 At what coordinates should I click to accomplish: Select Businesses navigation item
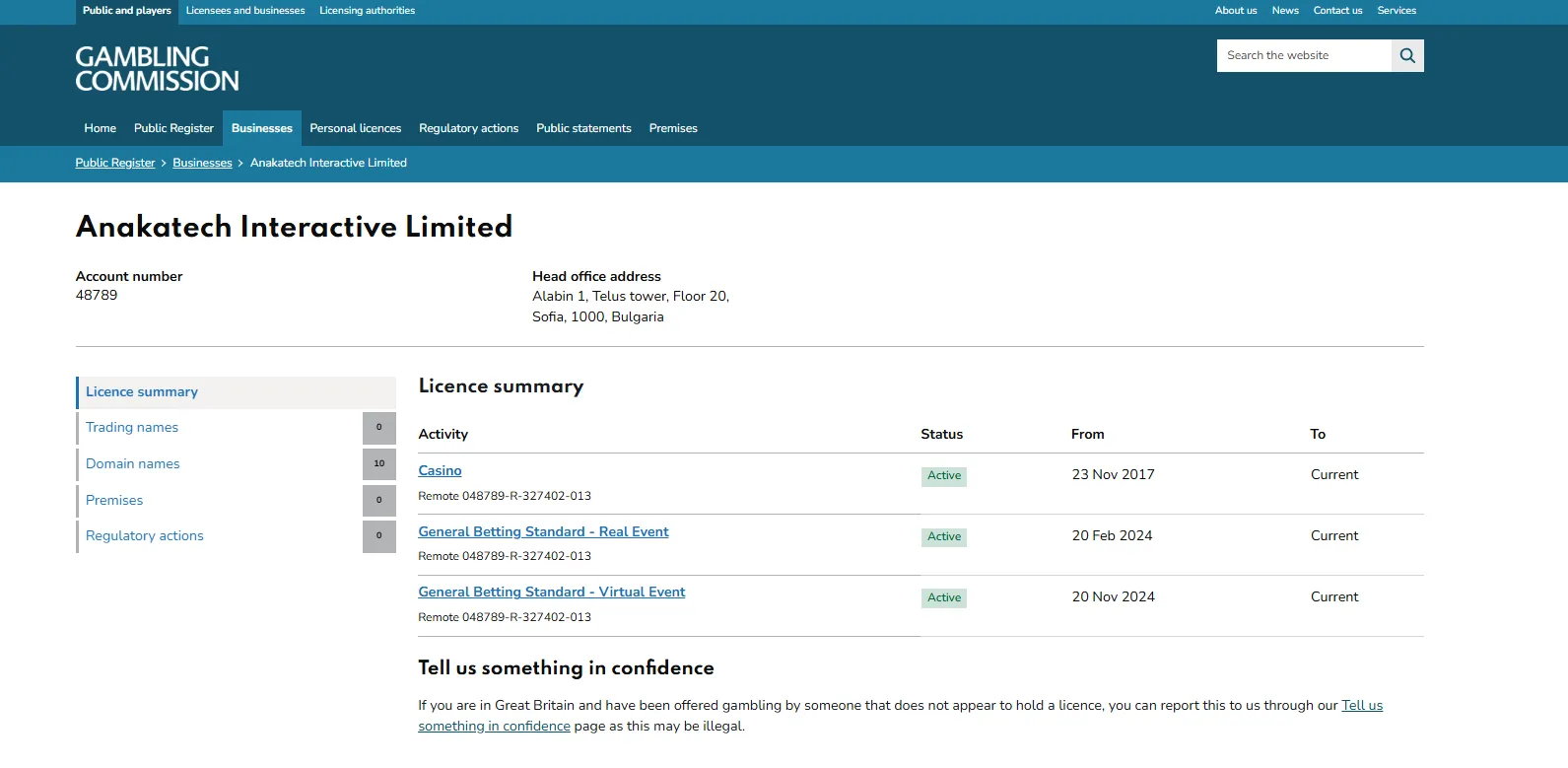coord(262,128)
